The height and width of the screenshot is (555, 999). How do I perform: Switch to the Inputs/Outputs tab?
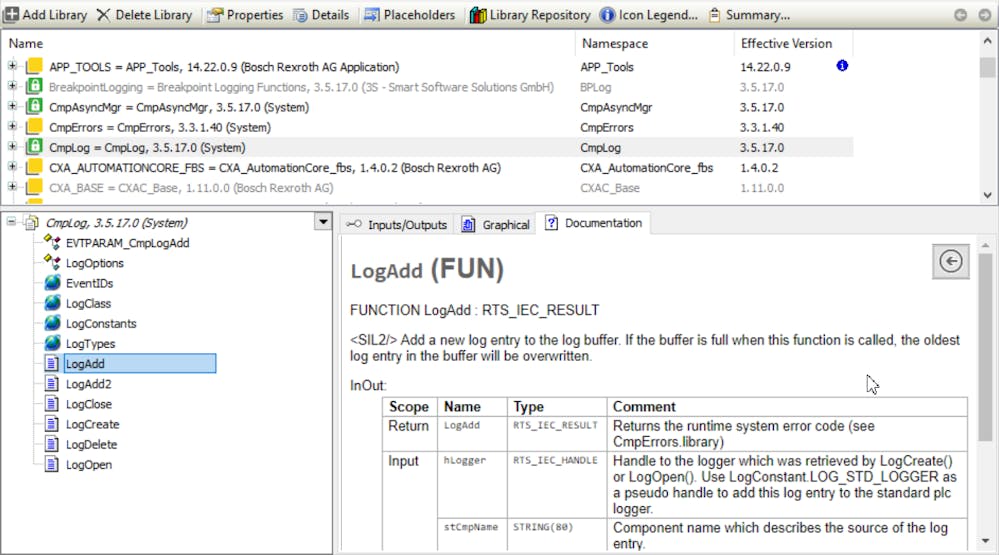click(397, 225)
